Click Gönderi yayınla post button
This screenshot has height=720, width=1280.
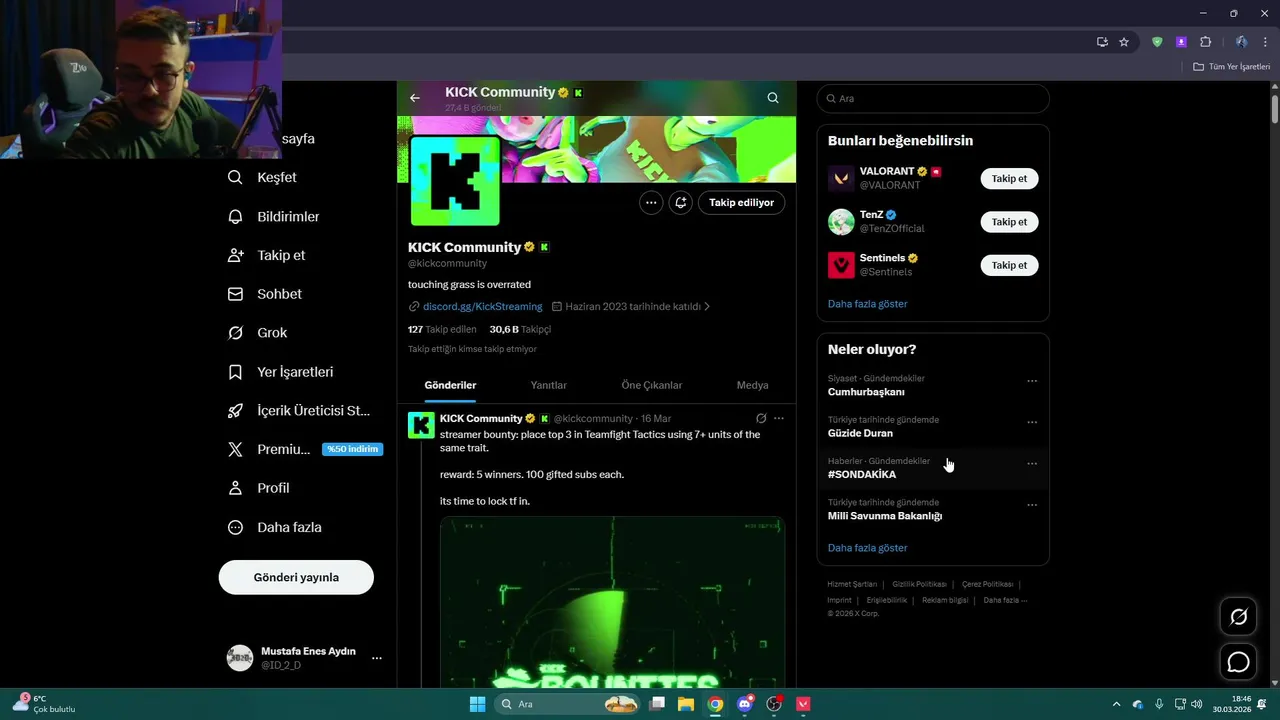click(296, 577)
